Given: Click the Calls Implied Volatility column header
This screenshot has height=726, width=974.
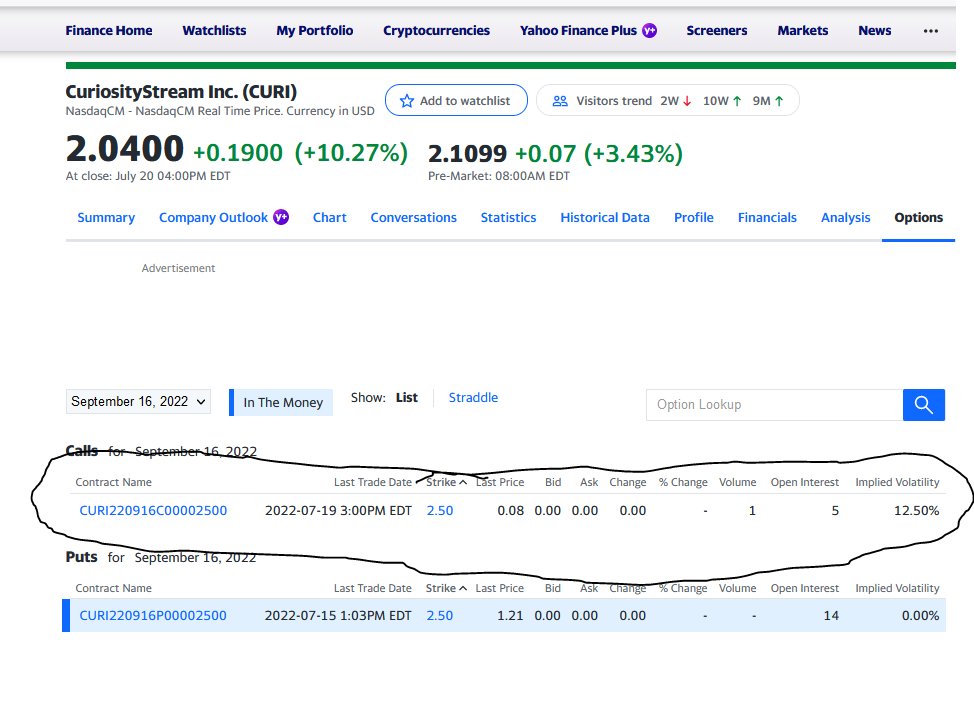Looking at the screenshot, I should [x=897, y=483].
